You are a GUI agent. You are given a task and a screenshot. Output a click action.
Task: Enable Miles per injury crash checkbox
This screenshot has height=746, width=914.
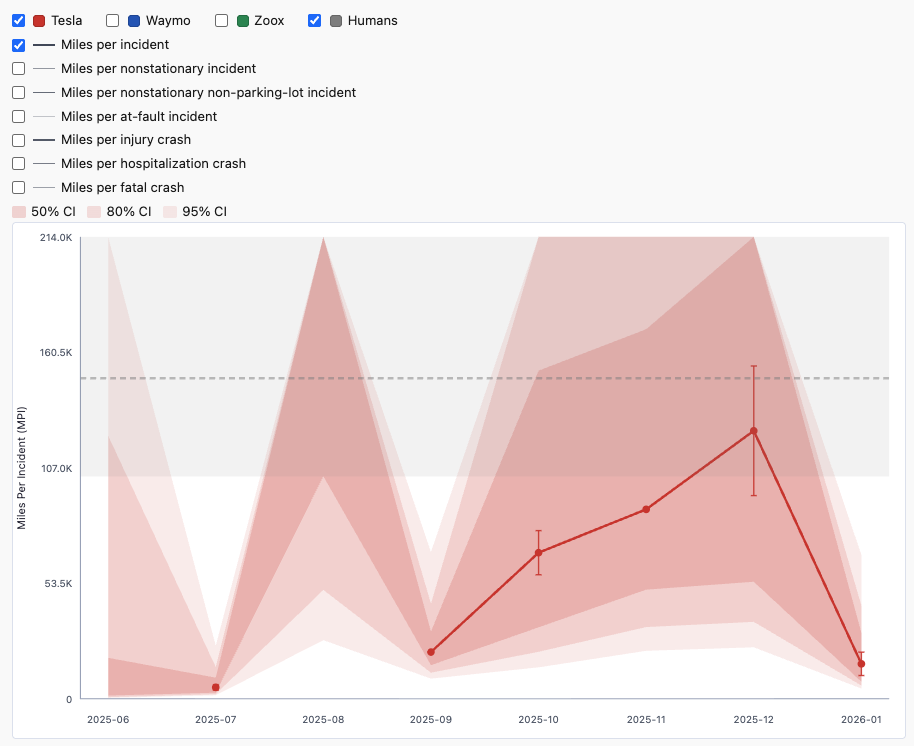click(18, 140)
